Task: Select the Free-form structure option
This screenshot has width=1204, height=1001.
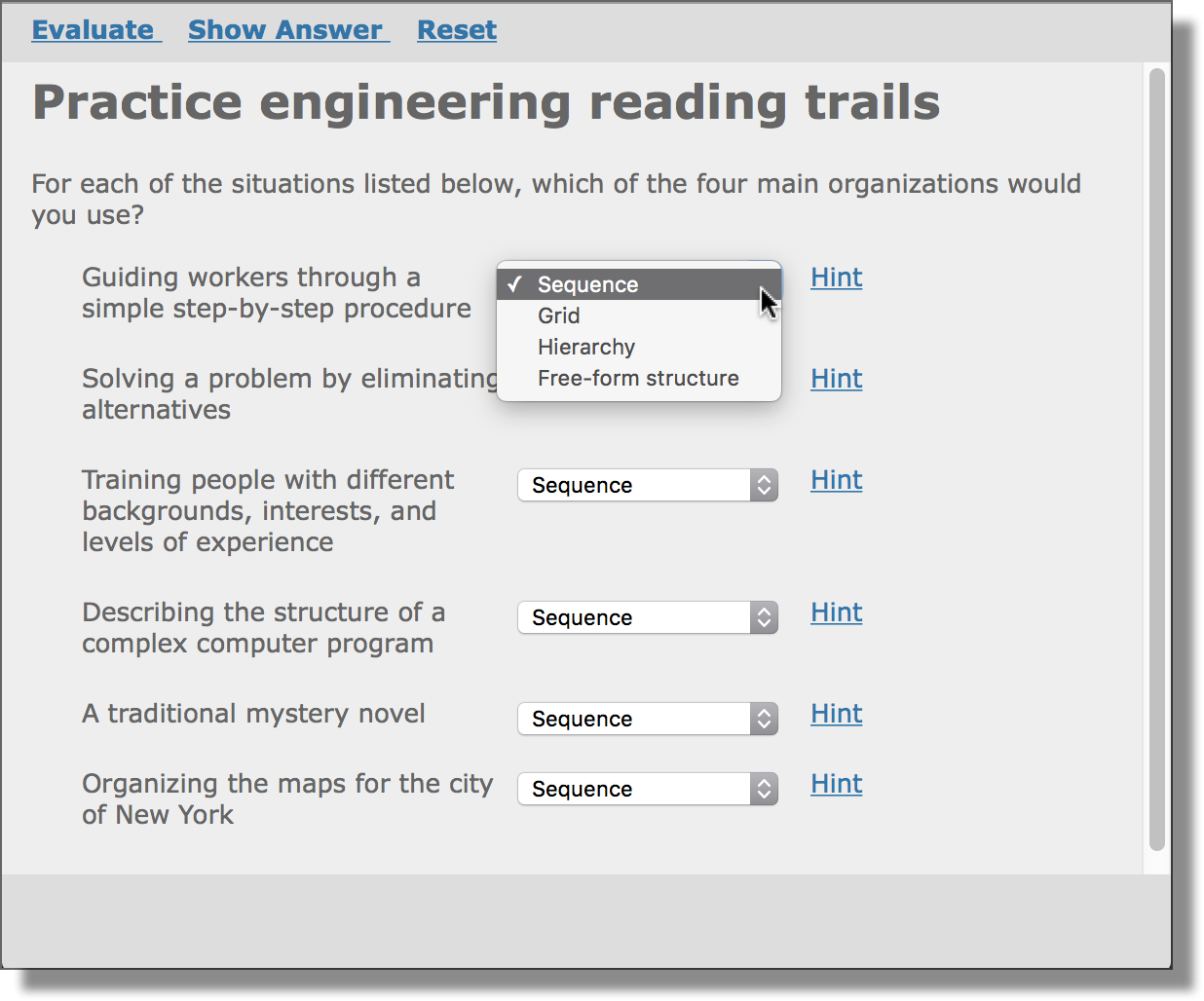Action: point(639,378)
